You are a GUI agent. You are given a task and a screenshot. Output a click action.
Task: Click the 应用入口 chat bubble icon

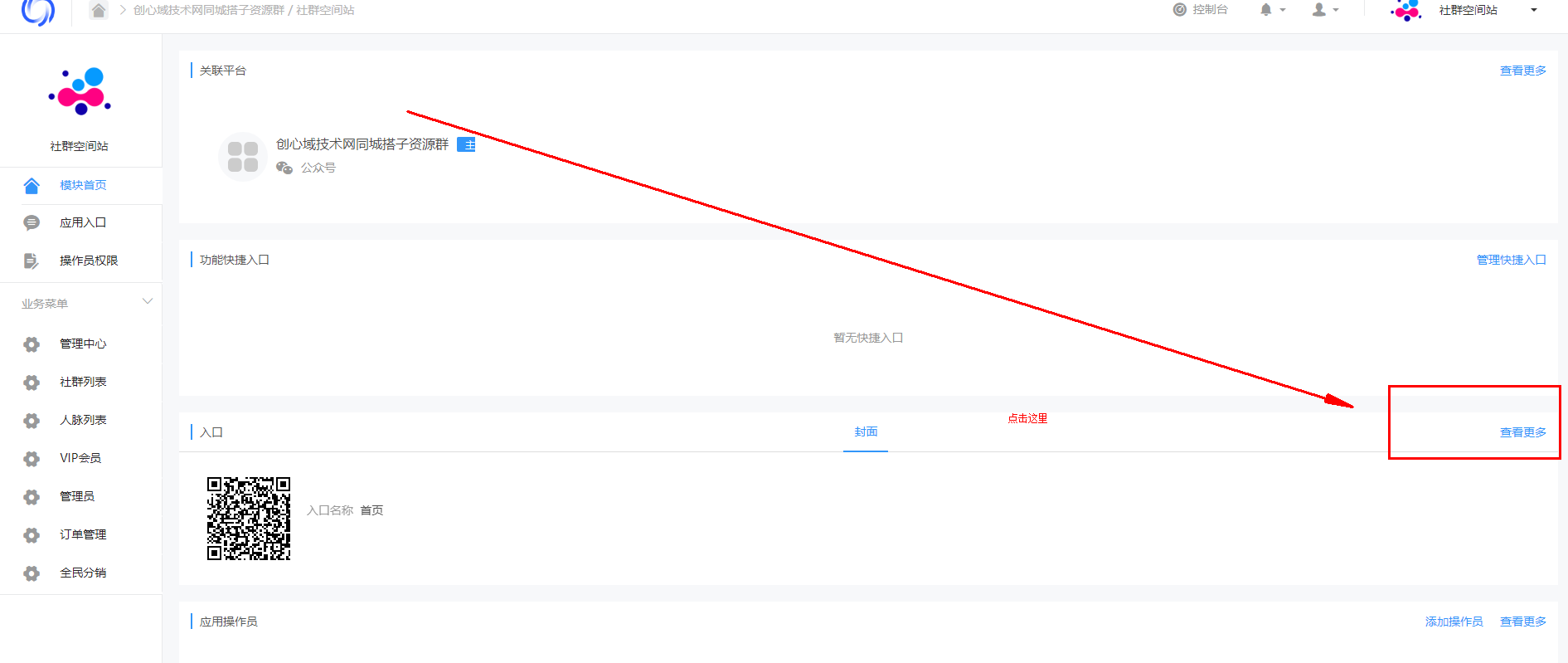tap(32, 222)
